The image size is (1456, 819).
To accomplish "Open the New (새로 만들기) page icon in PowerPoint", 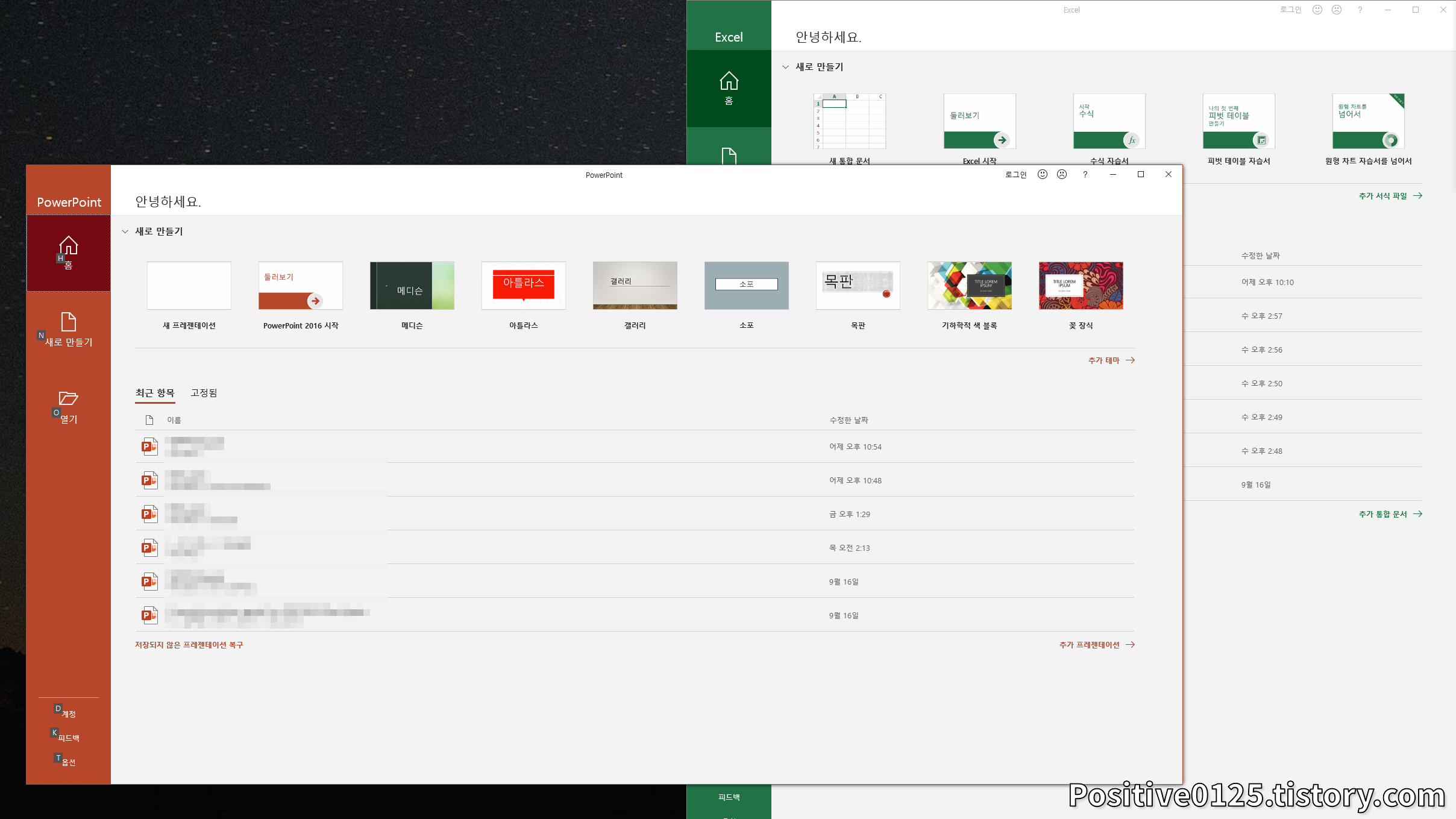I will click(68, 322).
